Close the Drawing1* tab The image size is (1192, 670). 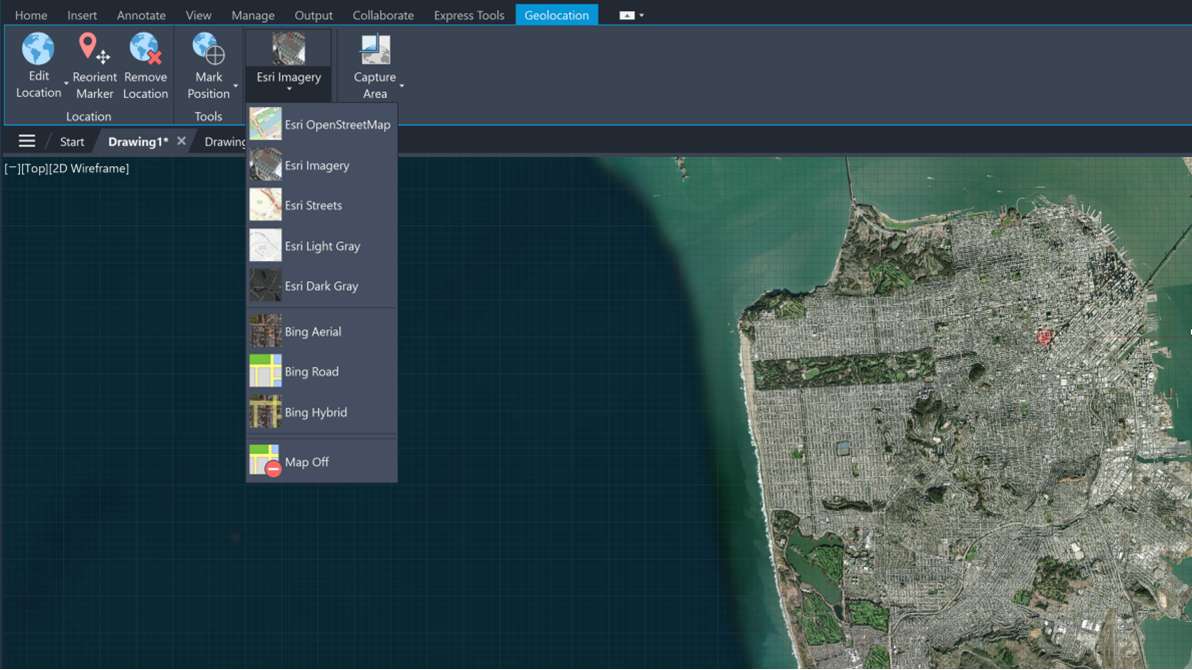181,141
